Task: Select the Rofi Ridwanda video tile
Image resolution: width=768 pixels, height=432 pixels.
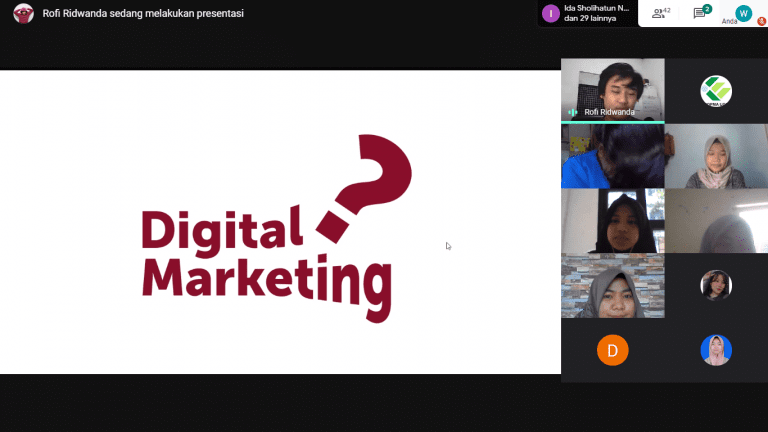Action: [x=613, y=90]
